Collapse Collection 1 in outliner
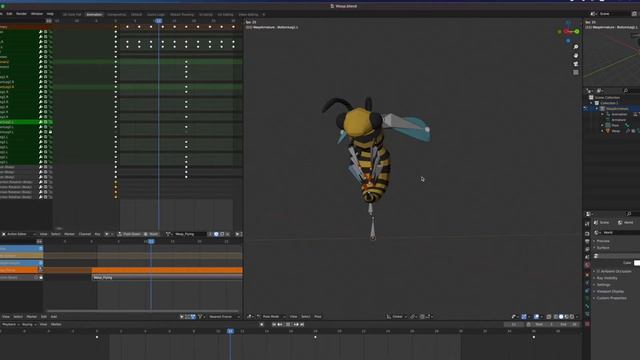 (x=591, y=103)
